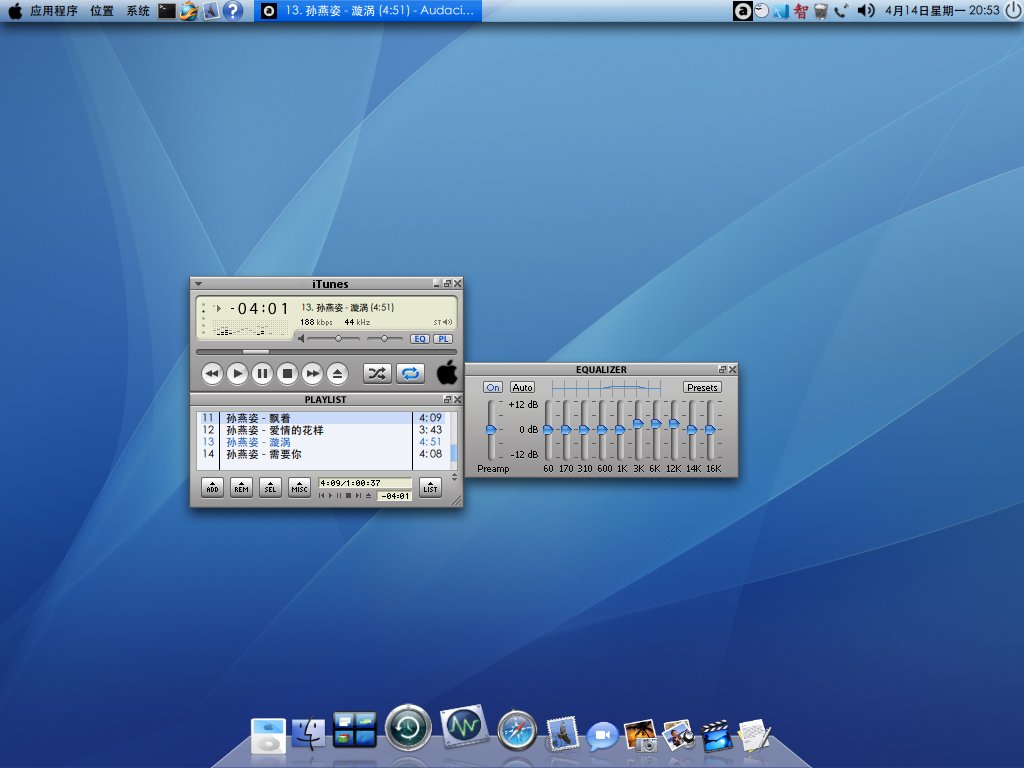Open the Time Machine clock dock icon

click(x=408, y=728)
